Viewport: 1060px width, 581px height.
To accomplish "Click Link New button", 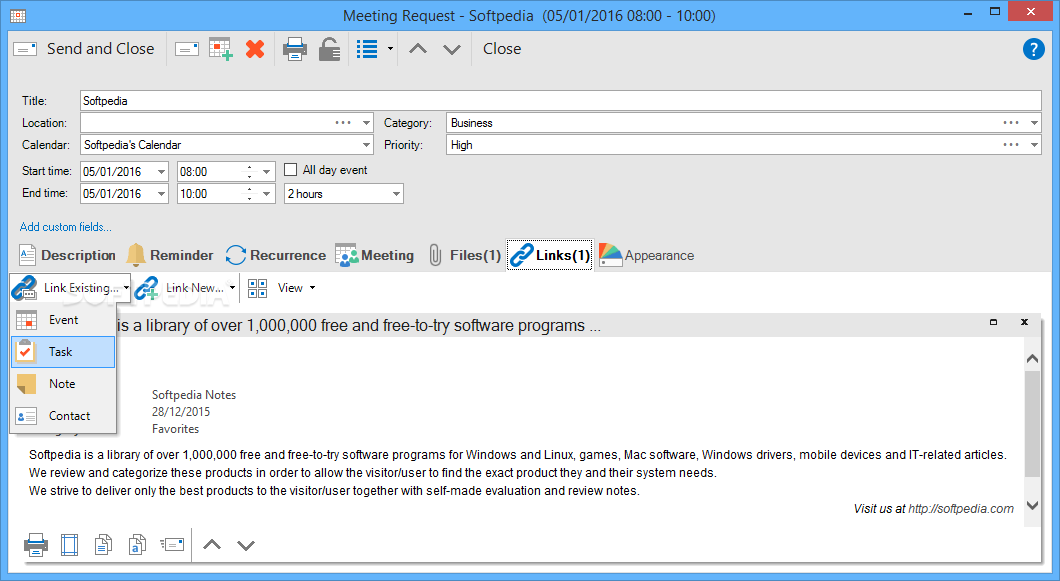I will pos(180,288).
